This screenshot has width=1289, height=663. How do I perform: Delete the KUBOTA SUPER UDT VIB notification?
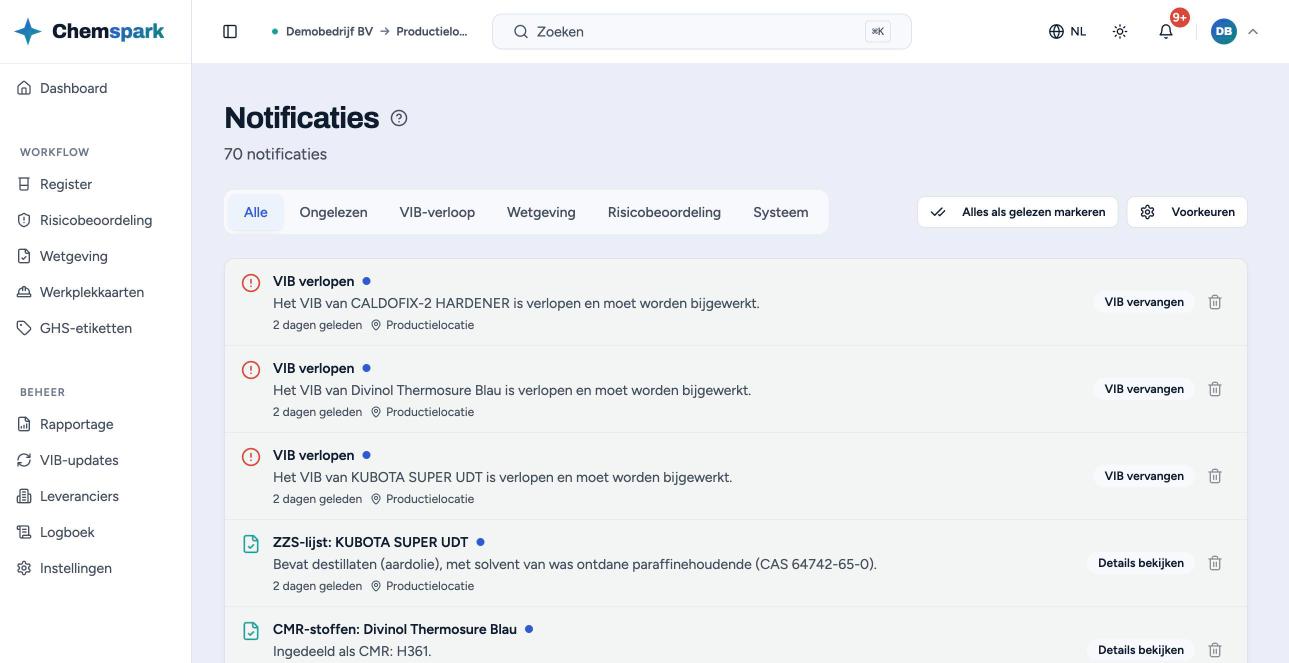(x=1215, y=476)
